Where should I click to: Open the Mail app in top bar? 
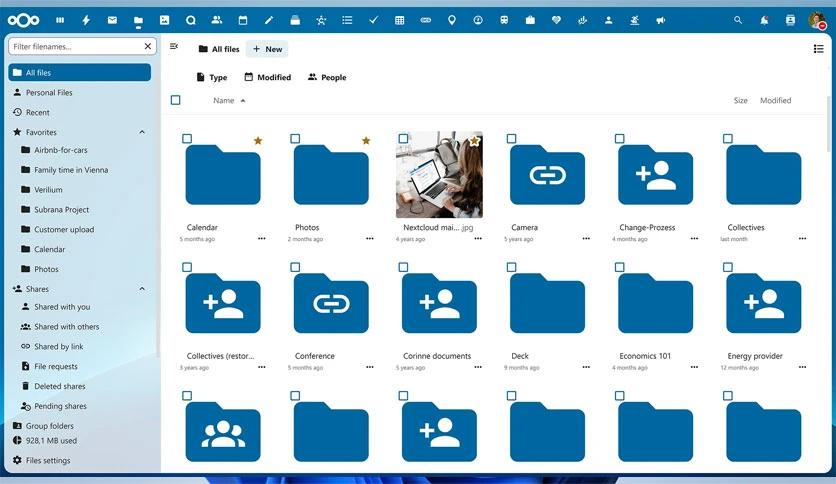tap(112, 20)
